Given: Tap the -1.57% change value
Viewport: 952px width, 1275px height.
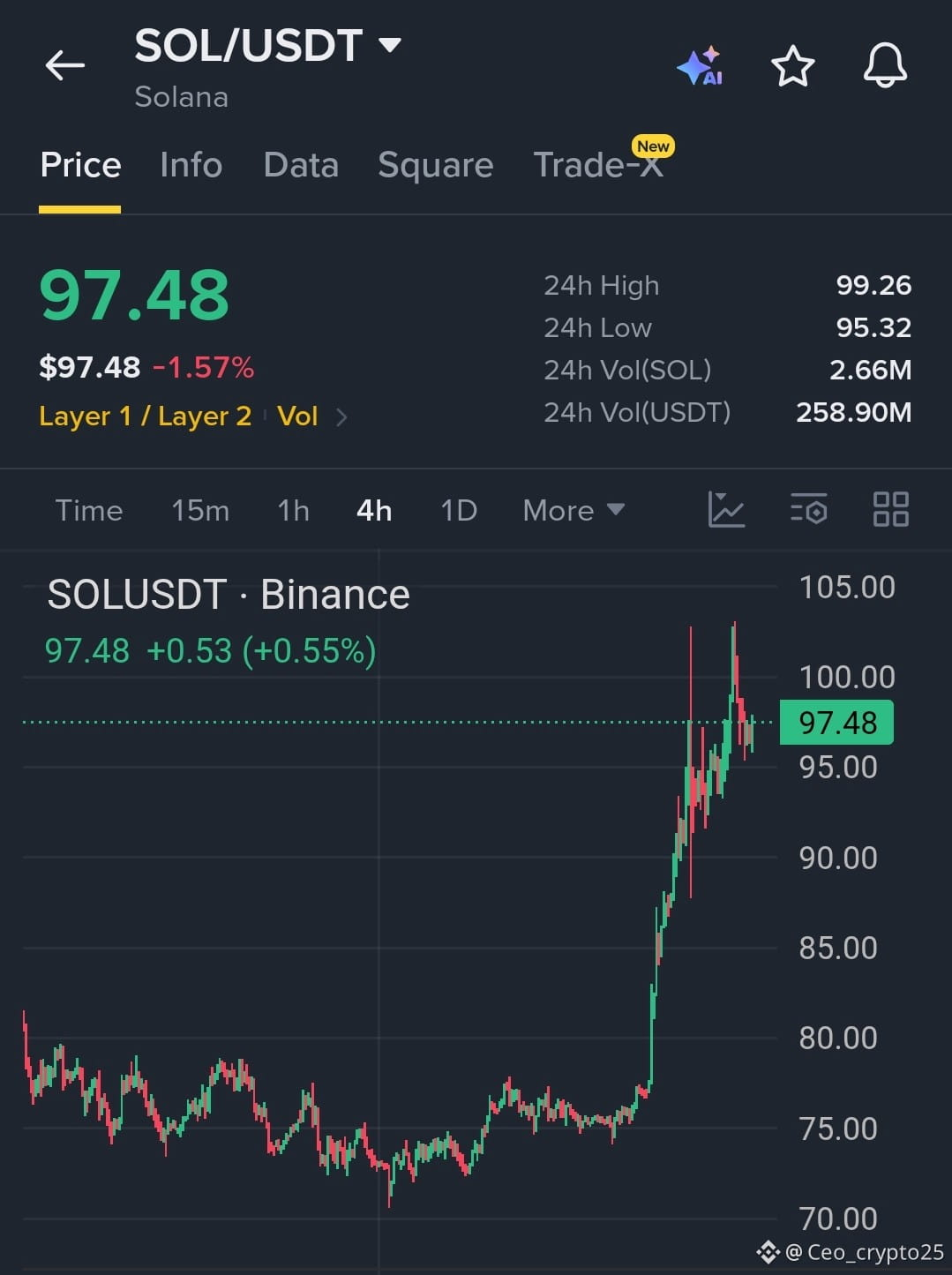Looking at the screenshot, I should (204, 367).
